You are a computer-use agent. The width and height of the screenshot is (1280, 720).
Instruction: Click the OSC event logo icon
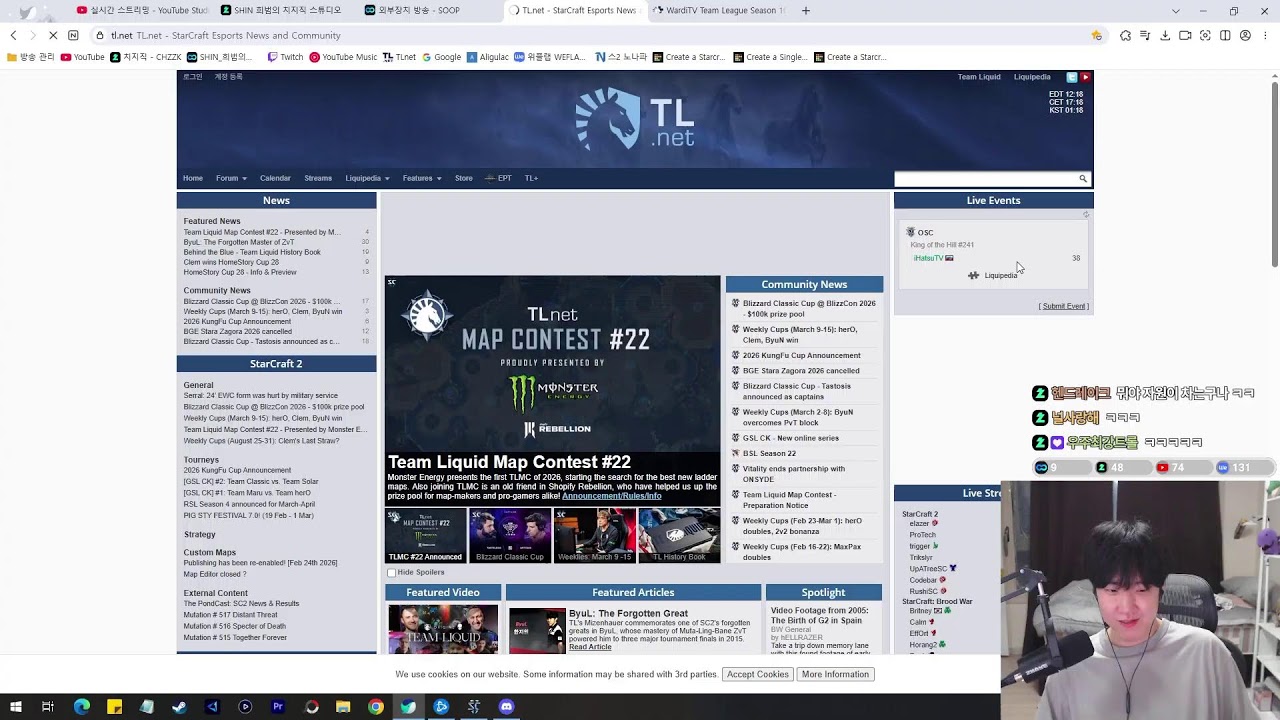(x=910, y=232)
